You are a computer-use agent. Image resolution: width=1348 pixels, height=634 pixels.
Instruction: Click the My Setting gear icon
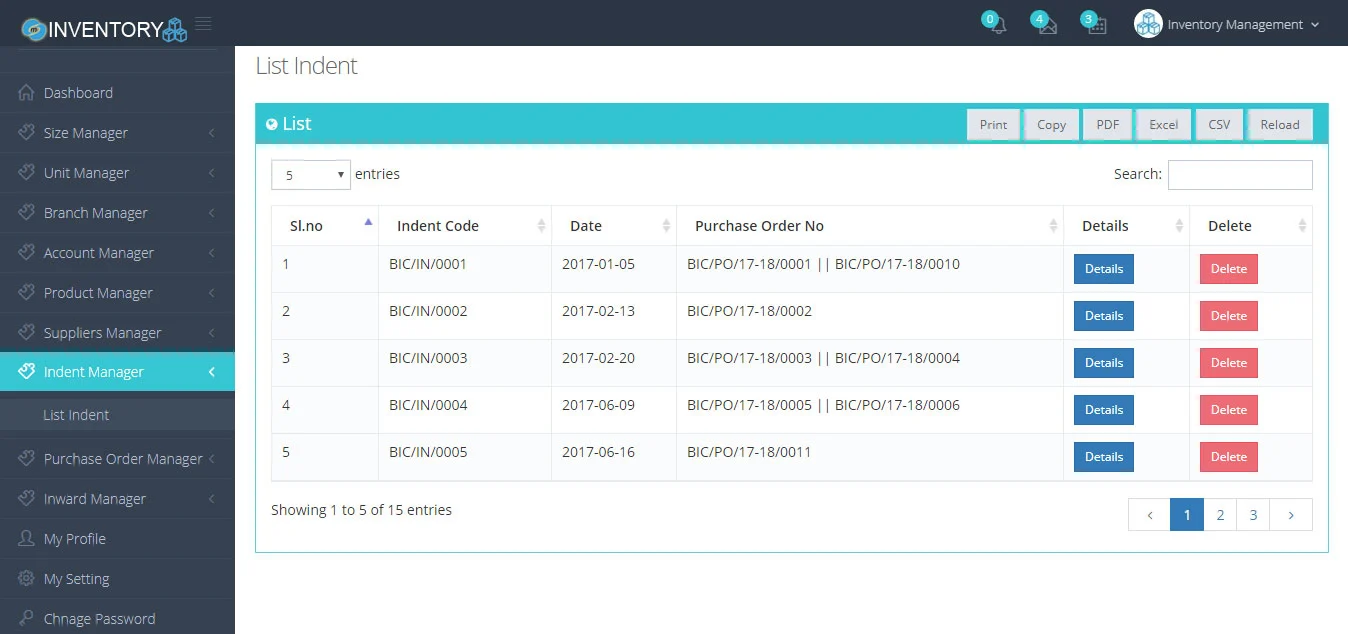[x=27, y=578]
